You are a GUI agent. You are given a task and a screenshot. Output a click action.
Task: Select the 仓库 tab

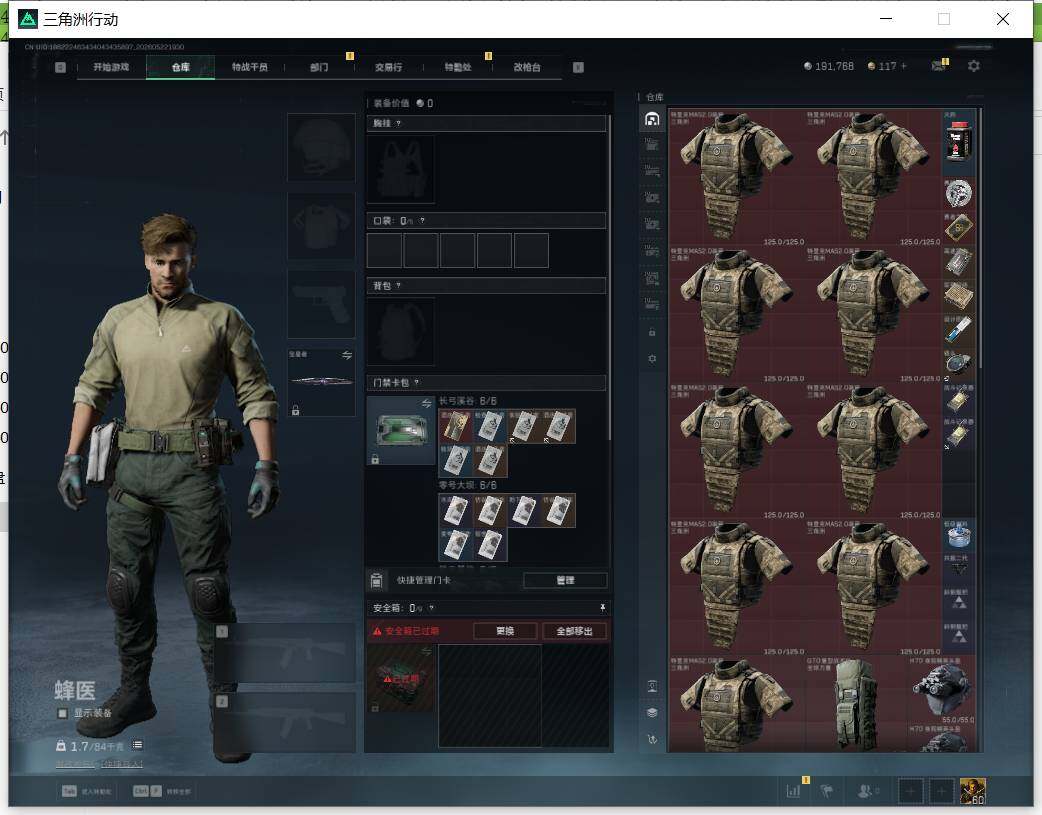coord(180,67)
